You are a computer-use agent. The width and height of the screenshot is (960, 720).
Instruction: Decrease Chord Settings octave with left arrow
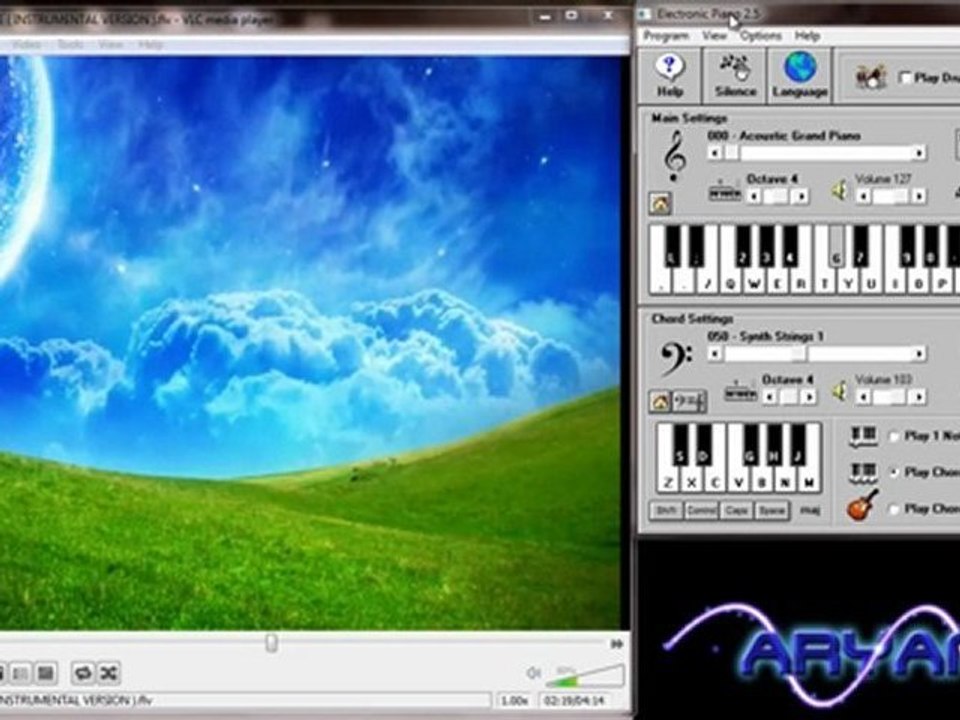pos(770,397)
